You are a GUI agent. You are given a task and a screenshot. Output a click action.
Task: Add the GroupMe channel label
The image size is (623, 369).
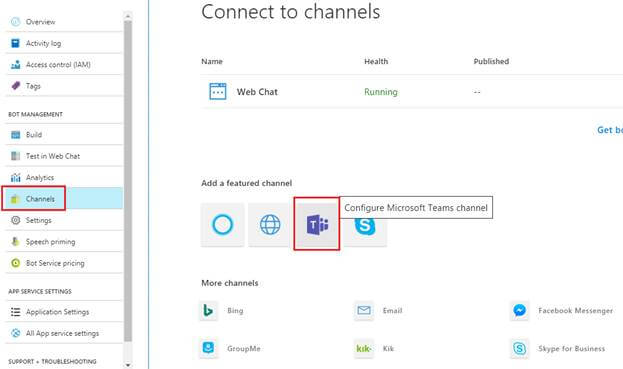tap(244, 348)
